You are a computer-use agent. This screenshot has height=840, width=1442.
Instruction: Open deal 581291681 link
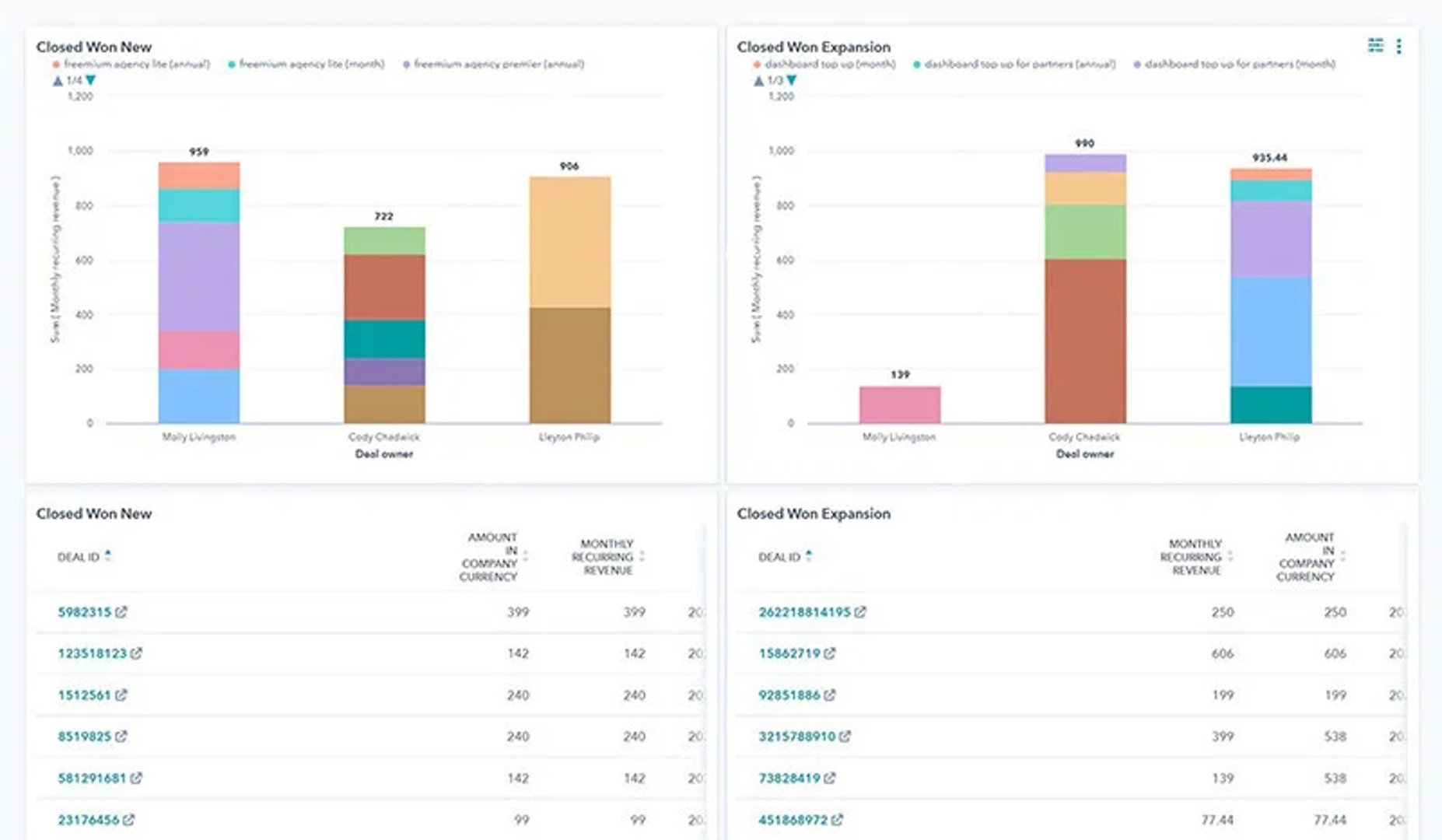click(92, 778)
